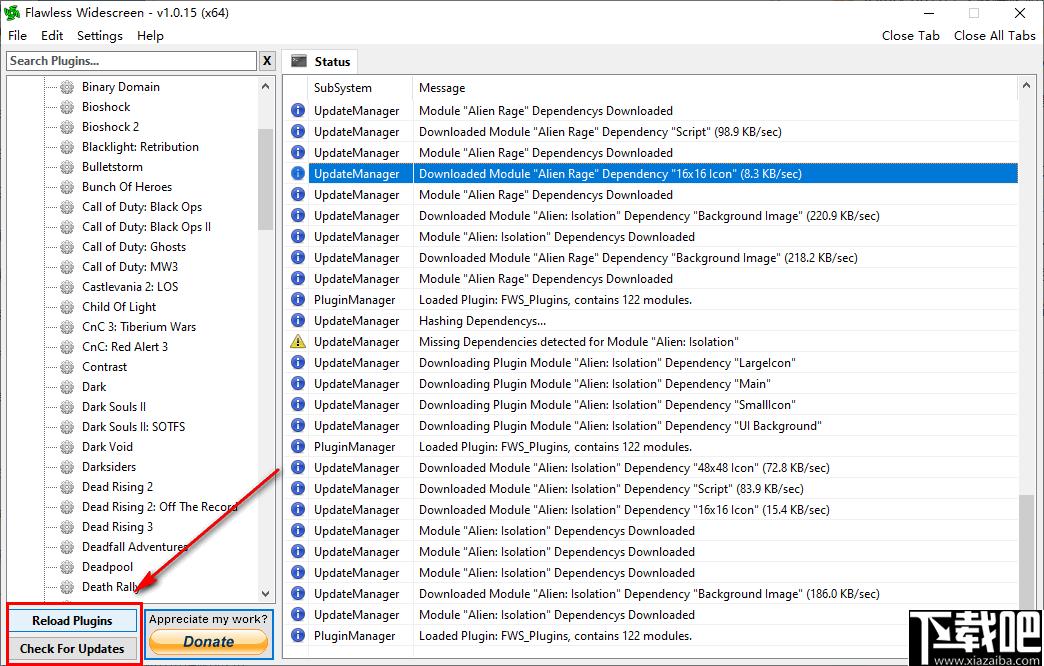Click the gear icon next to Bioshock 2

pos(67,127)
